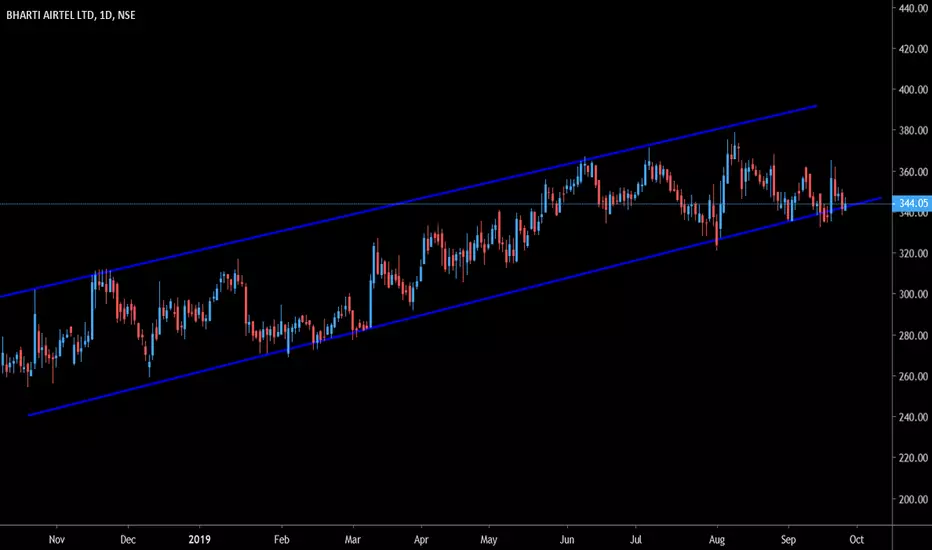This screenshot has width=932, height=550.
Task: Click the 200.00 price axis label
Action: 914,499
